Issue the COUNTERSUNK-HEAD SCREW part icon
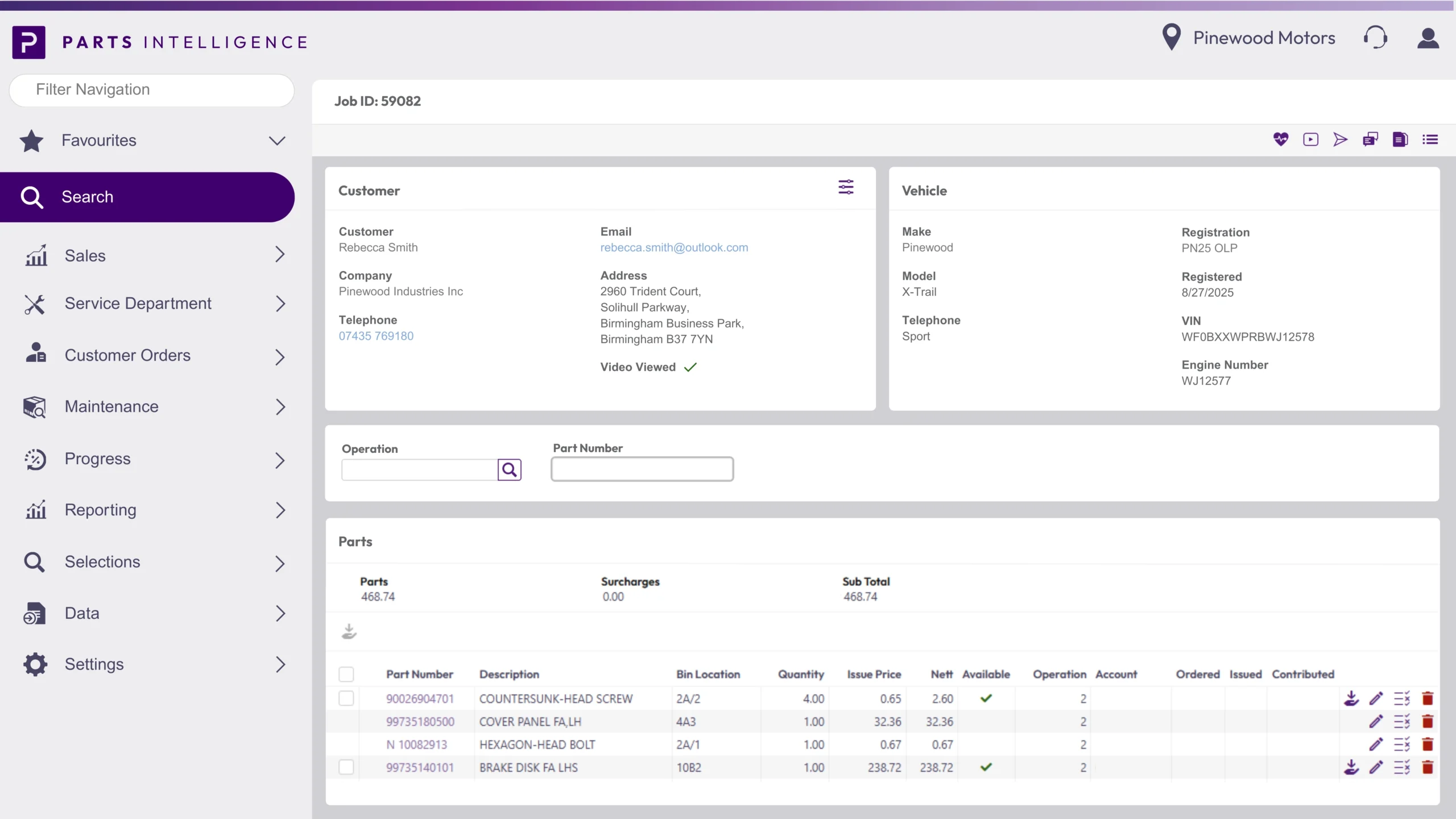This screenshot has width=1456, height=819. pyautogui.click(x=1351, y=698)
